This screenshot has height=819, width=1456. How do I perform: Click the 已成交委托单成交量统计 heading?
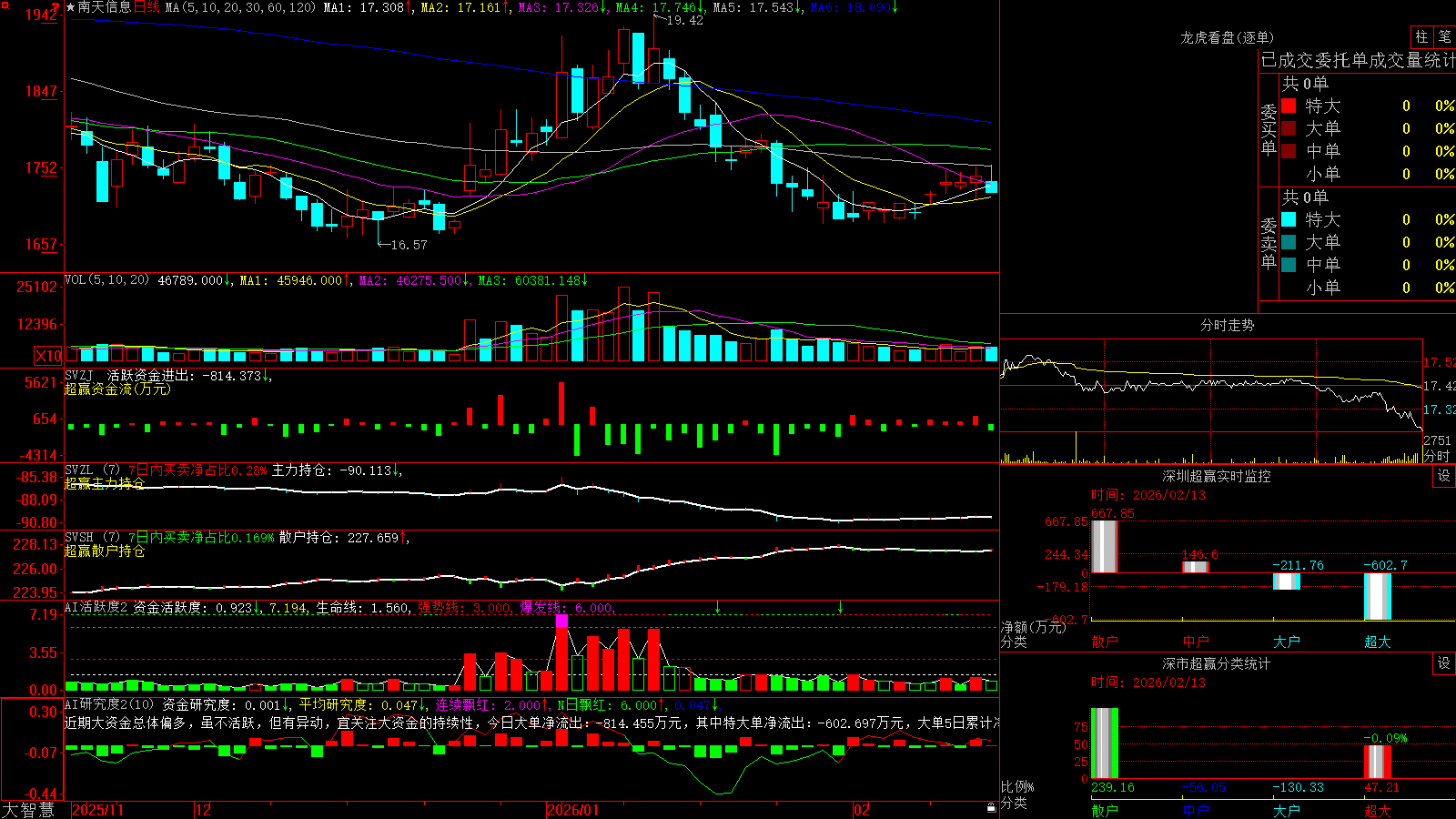[x=1358, y=60]
